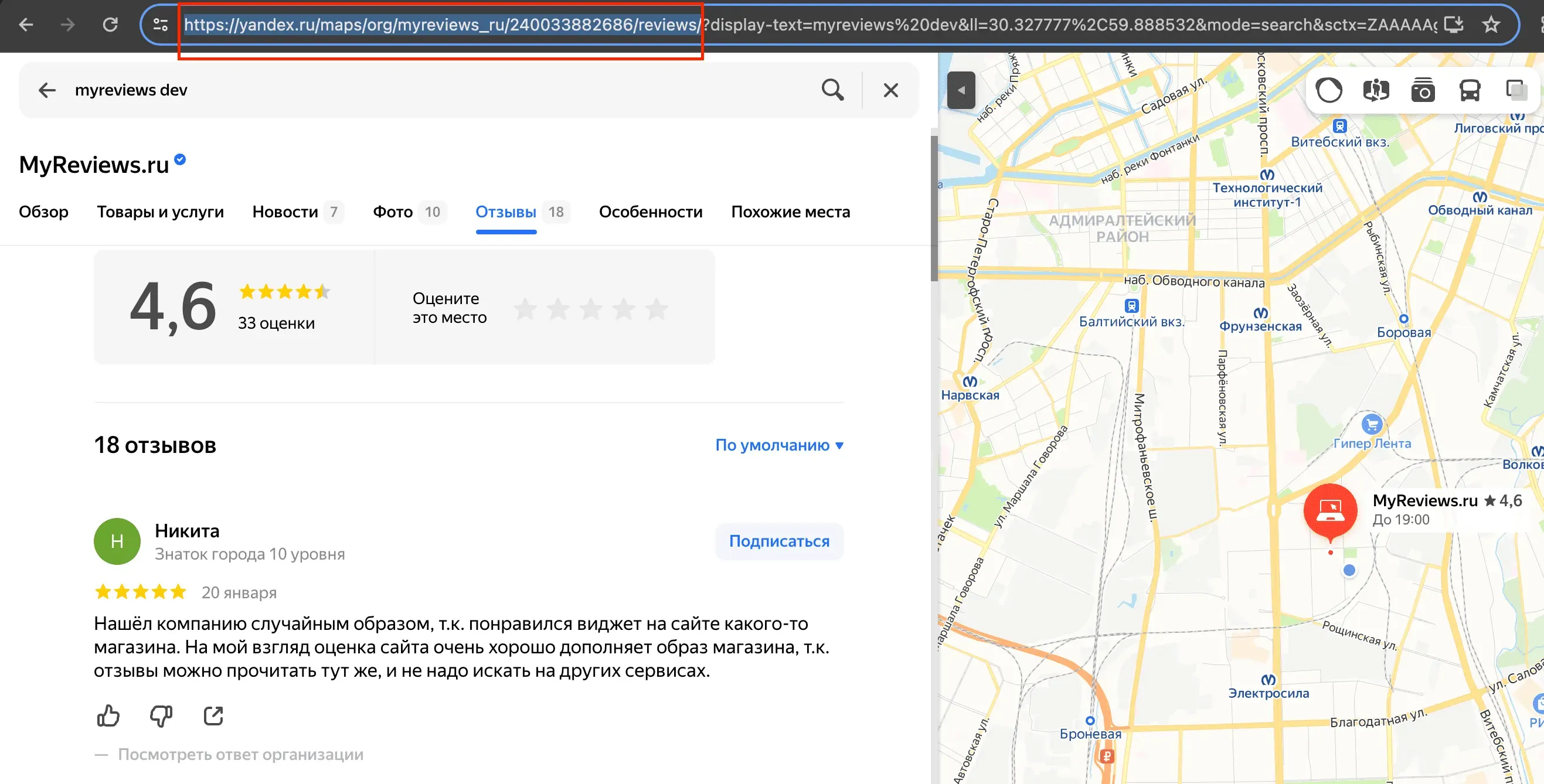Click Балтийский вкз. station icon

pos(1131,306)
